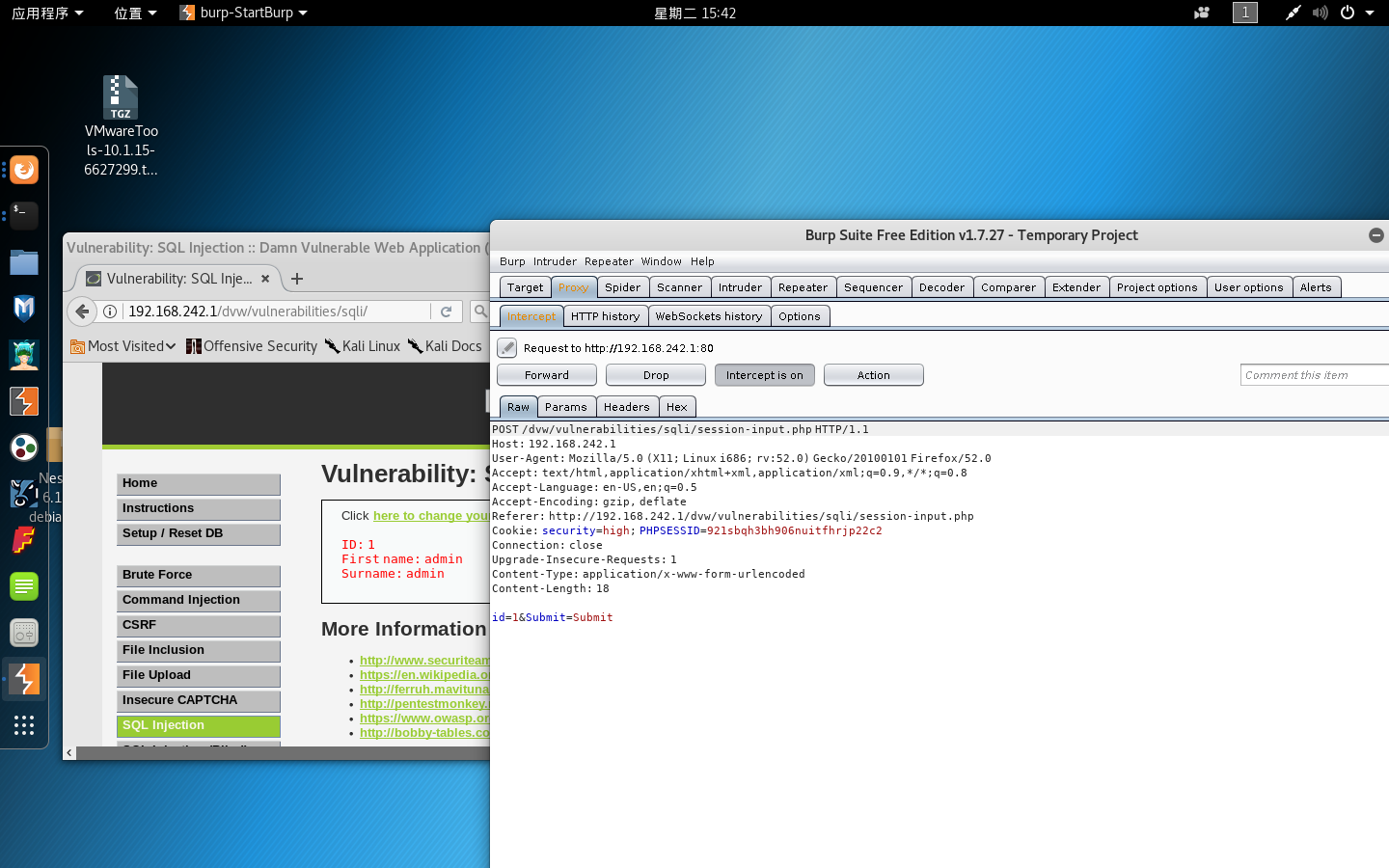
Task: Open the Action button menu
Action: tap(874, 375)
